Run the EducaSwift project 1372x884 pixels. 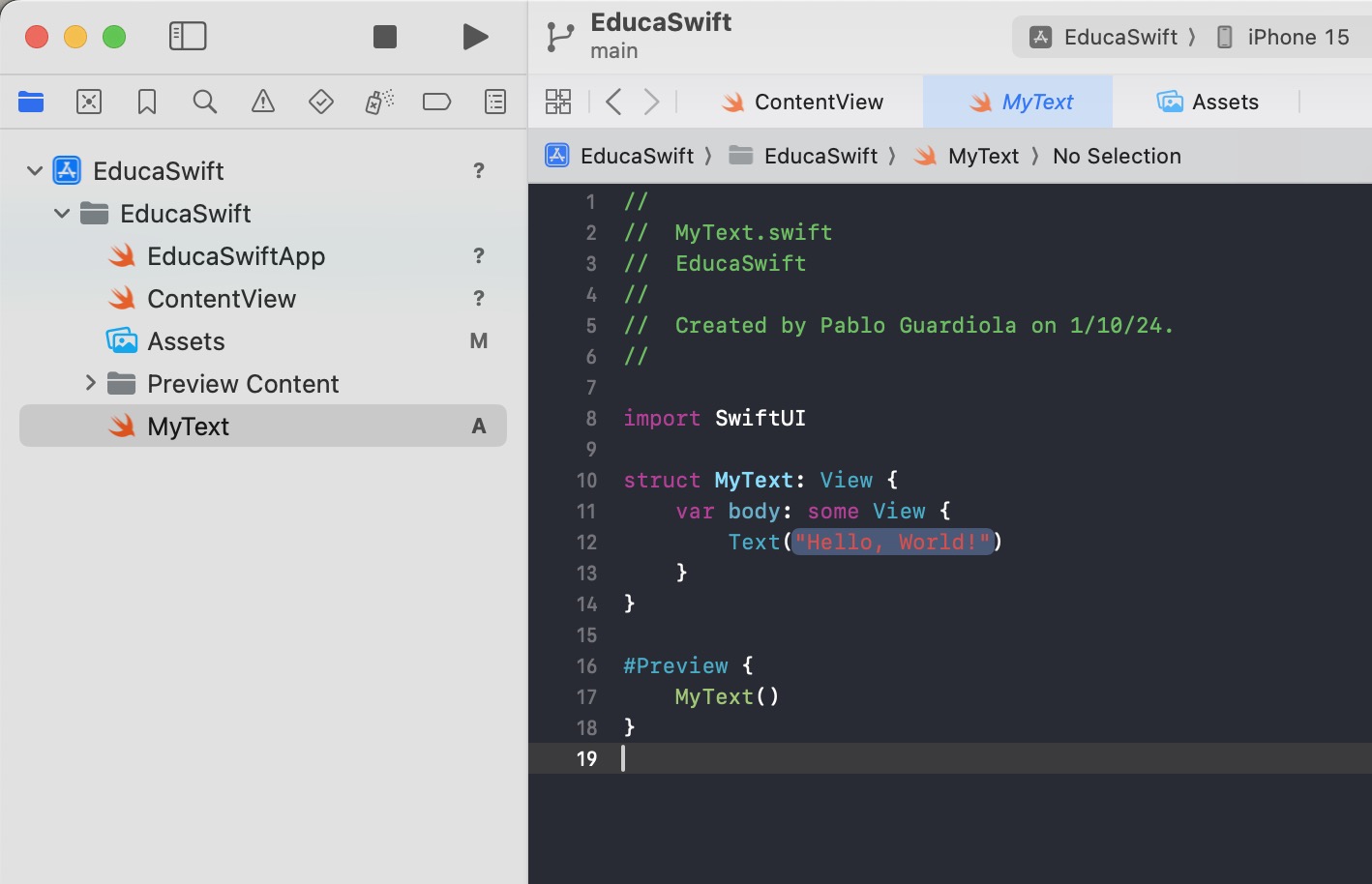coord(475,37)
